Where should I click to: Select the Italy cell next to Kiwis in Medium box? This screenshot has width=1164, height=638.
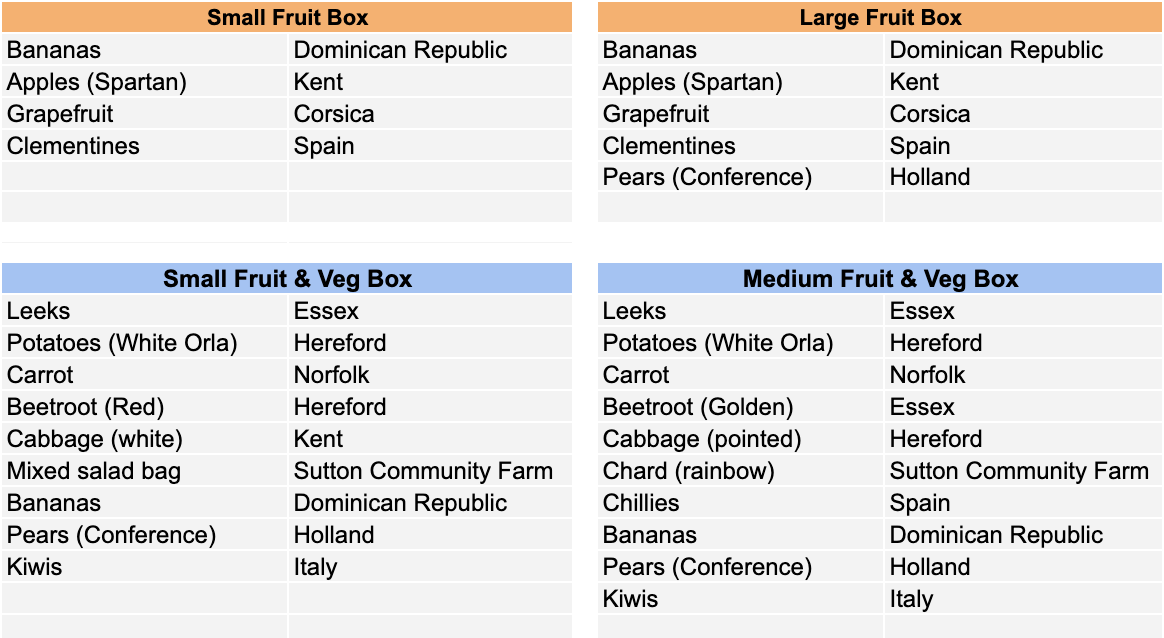(x=1023, y=599)
